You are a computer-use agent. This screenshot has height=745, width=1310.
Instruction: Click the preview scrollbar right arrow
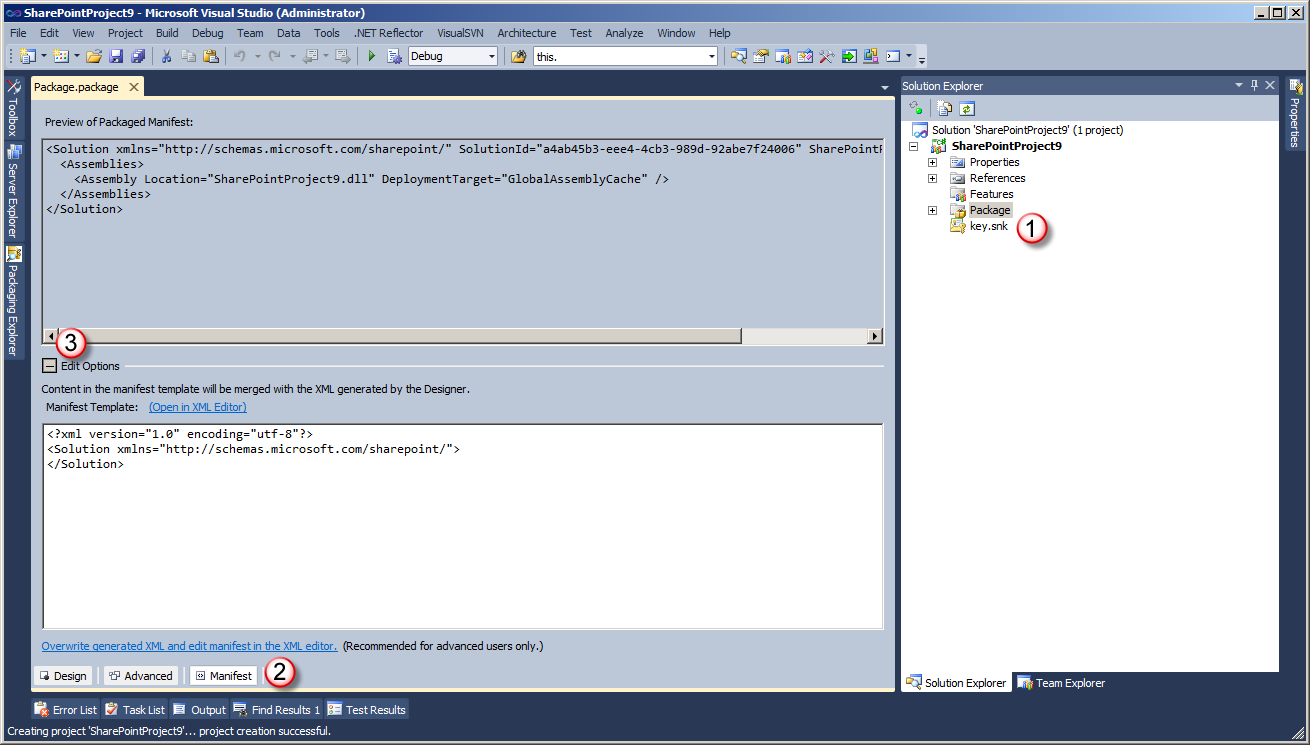tap(875, 336)
